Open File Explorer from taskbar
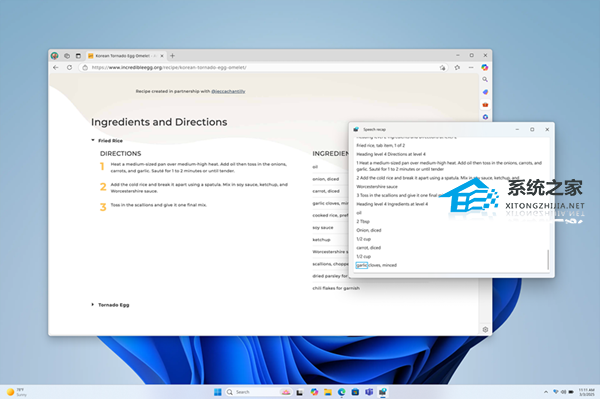The width and height of the screenshot is (600, 399). pyautogui.click(x=328, y=392)
